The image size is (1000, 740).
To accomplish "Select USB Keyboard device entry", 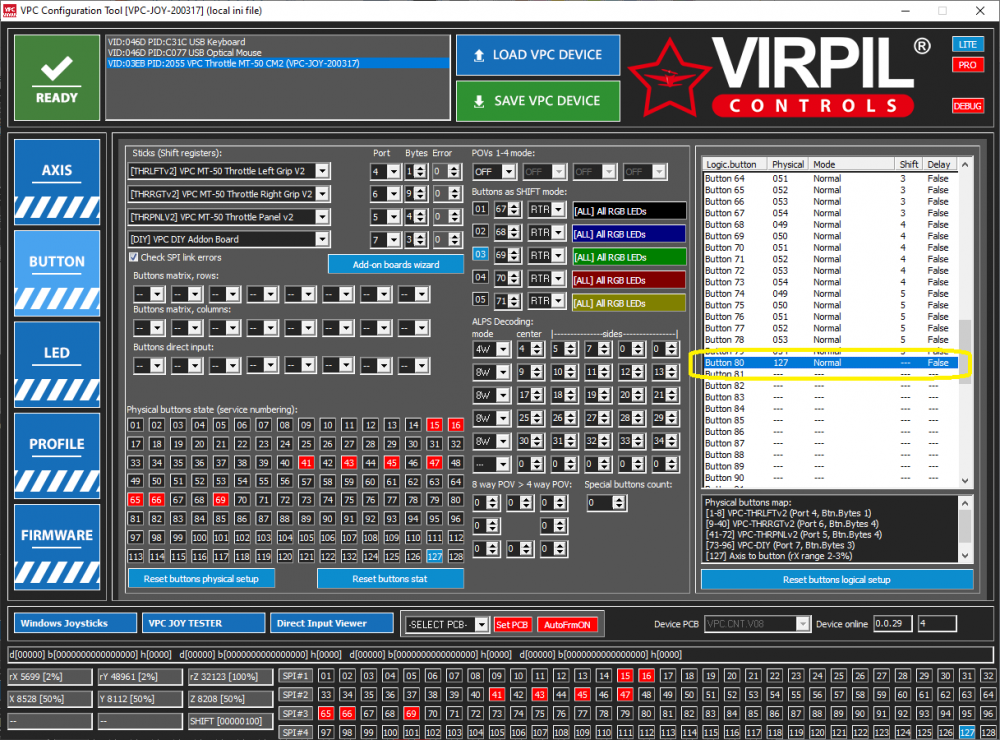I will click(278, 42).
